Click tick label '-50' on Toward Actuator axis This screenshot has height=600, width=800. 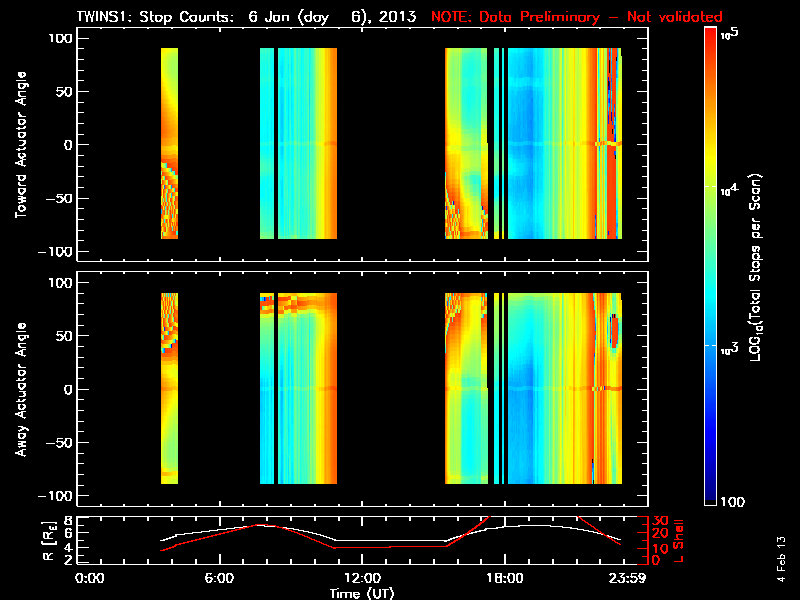pyautogui.click(x=60, y=198)
